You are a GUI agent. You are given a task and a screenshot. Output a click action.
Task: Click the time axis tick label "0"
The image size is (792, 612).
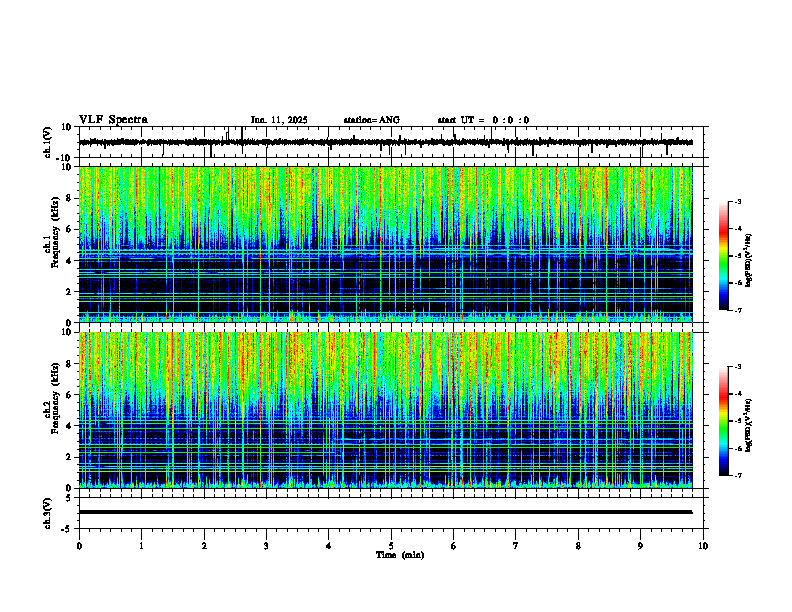coord(79,546)
